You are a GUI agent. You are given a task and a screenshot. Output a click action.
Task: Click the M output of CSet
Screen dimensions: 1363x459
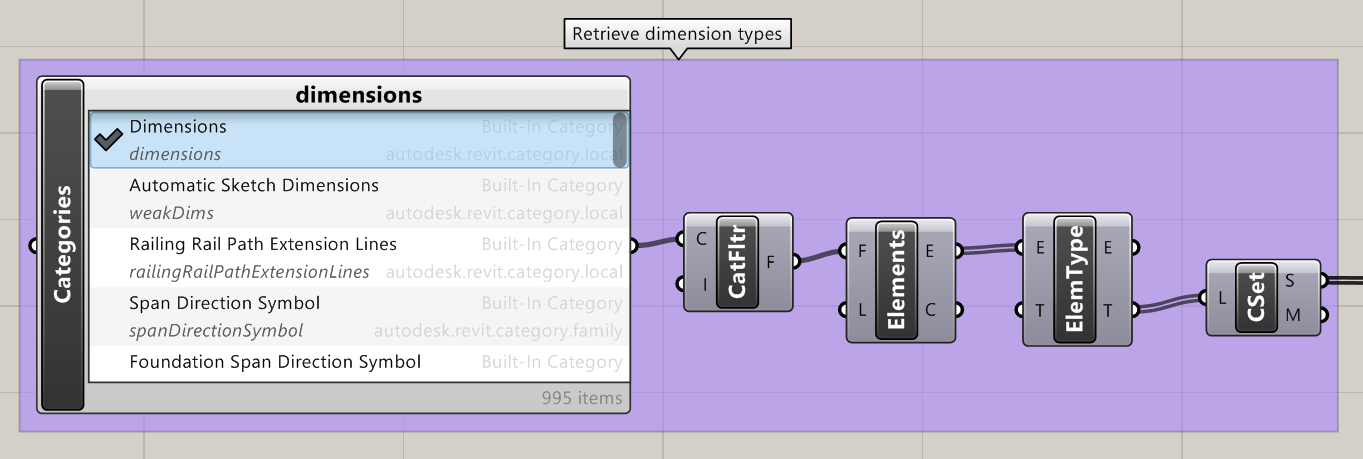point(1323,316)
